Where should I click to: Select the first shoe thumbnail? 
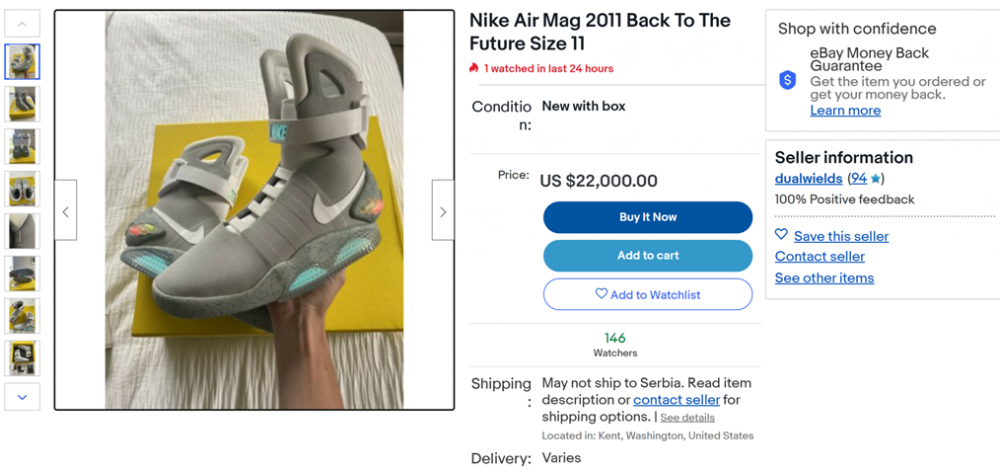tap(22, 62)
